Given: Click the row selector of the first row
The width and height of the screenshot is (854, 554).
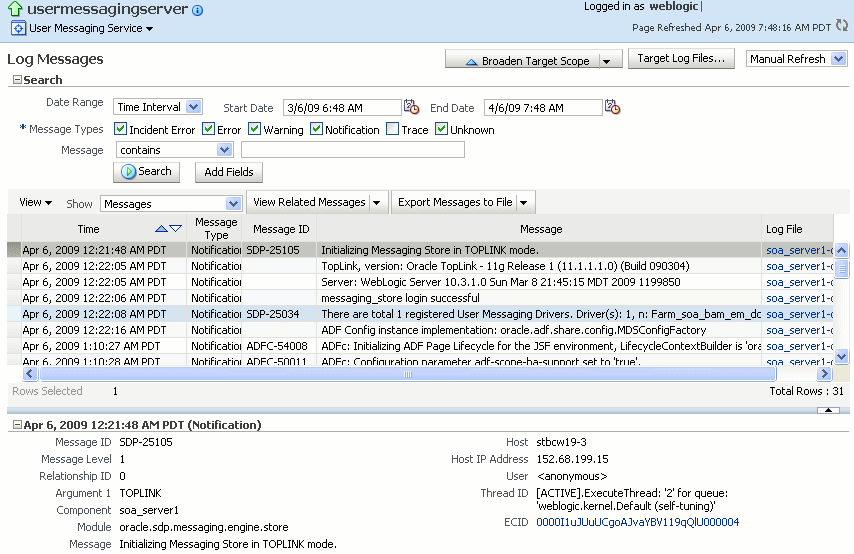Looking at the screenshot, I should tap(14, 250).
